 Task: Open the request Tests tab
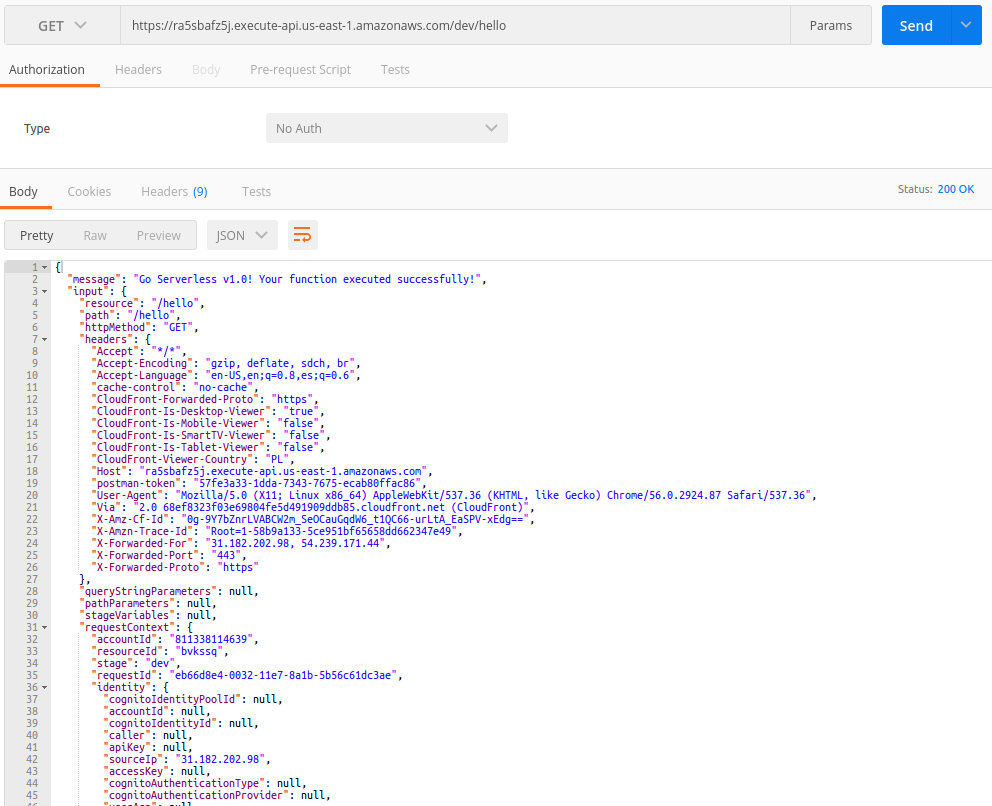pos(395,70)
